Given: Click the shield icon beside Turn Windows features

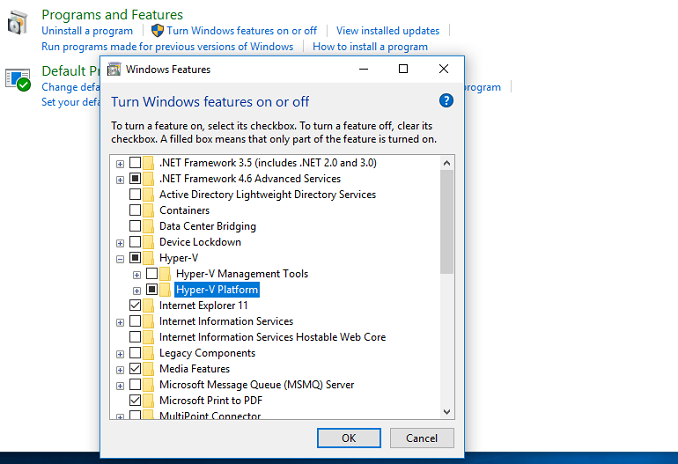Looking at the screenshot, I should pos(157,31).
